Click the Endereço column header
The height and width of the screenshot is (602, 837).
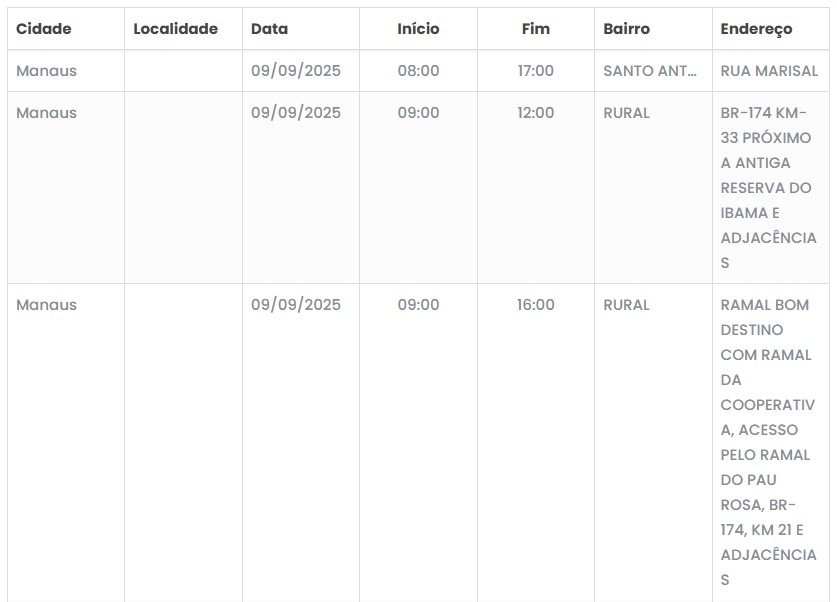click(x=756, y=29)
